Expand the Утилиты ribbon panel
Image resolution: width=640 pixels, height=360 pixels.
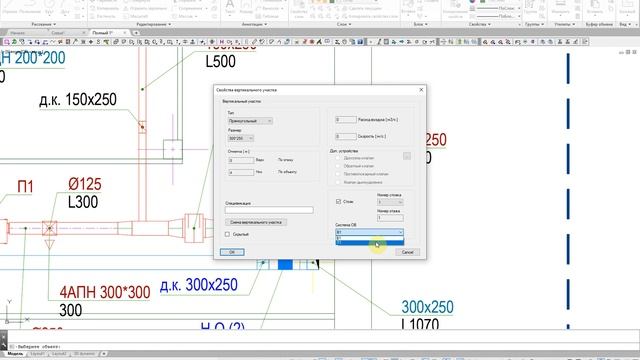pyautogui.click(x=564, y=24)
